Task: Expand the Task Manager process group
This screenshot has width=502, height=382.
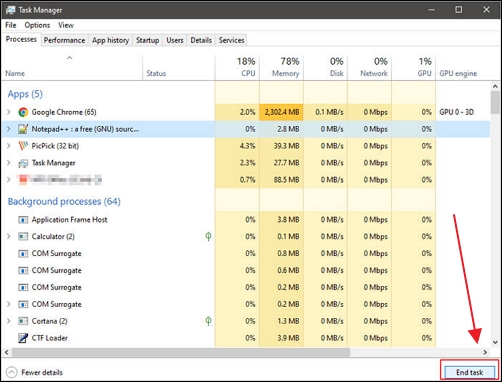Action: 9,163
